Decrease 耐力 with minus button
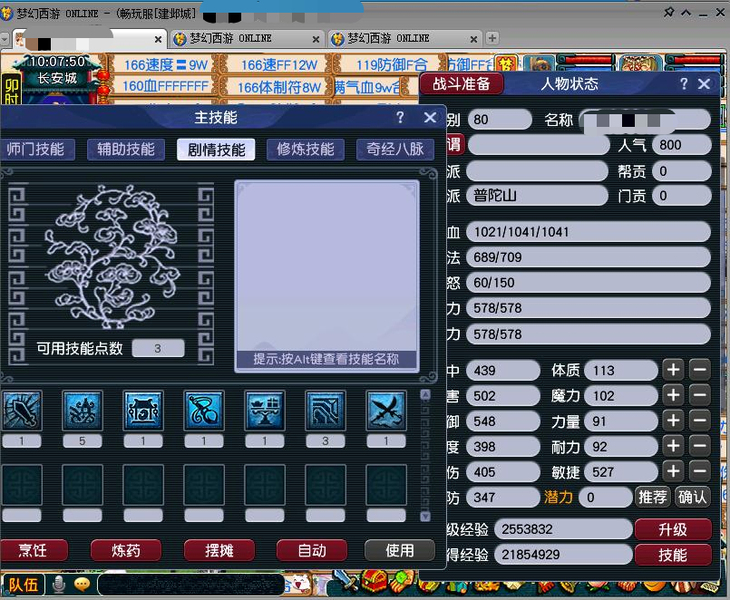The height and width of the screenshot is (600, 730). pos(700,446)
